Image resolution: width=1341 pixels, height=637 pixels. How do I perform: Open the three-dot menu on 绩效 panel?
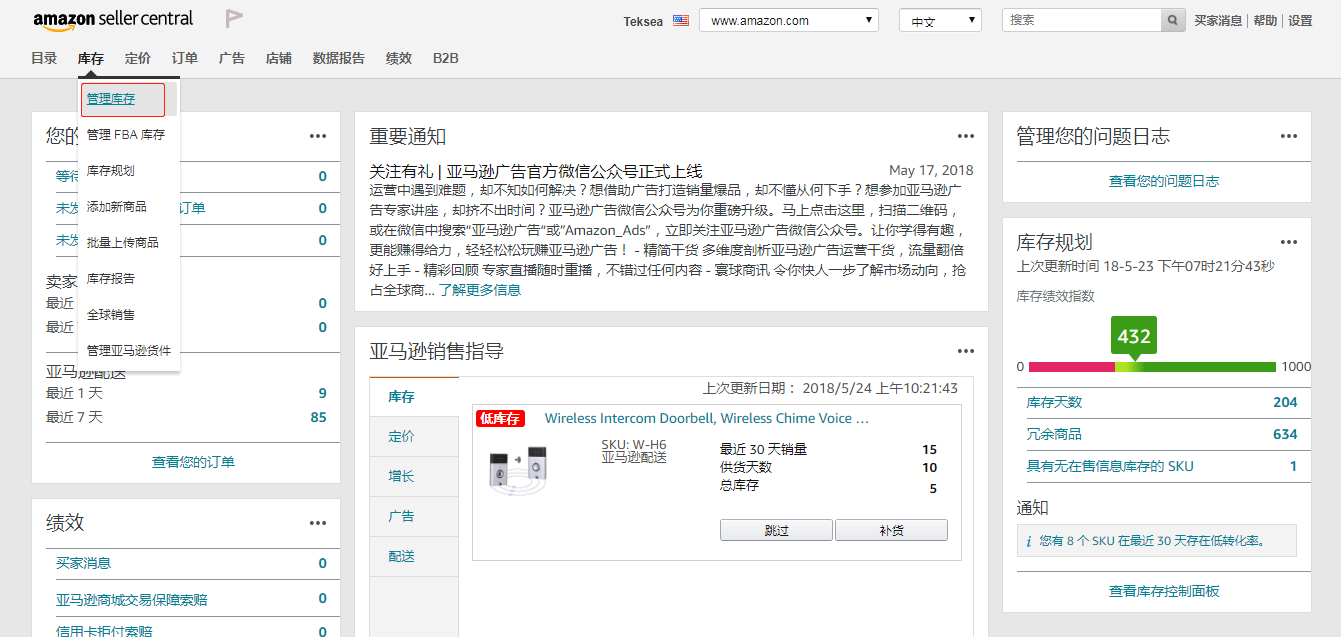pos(318,523)
